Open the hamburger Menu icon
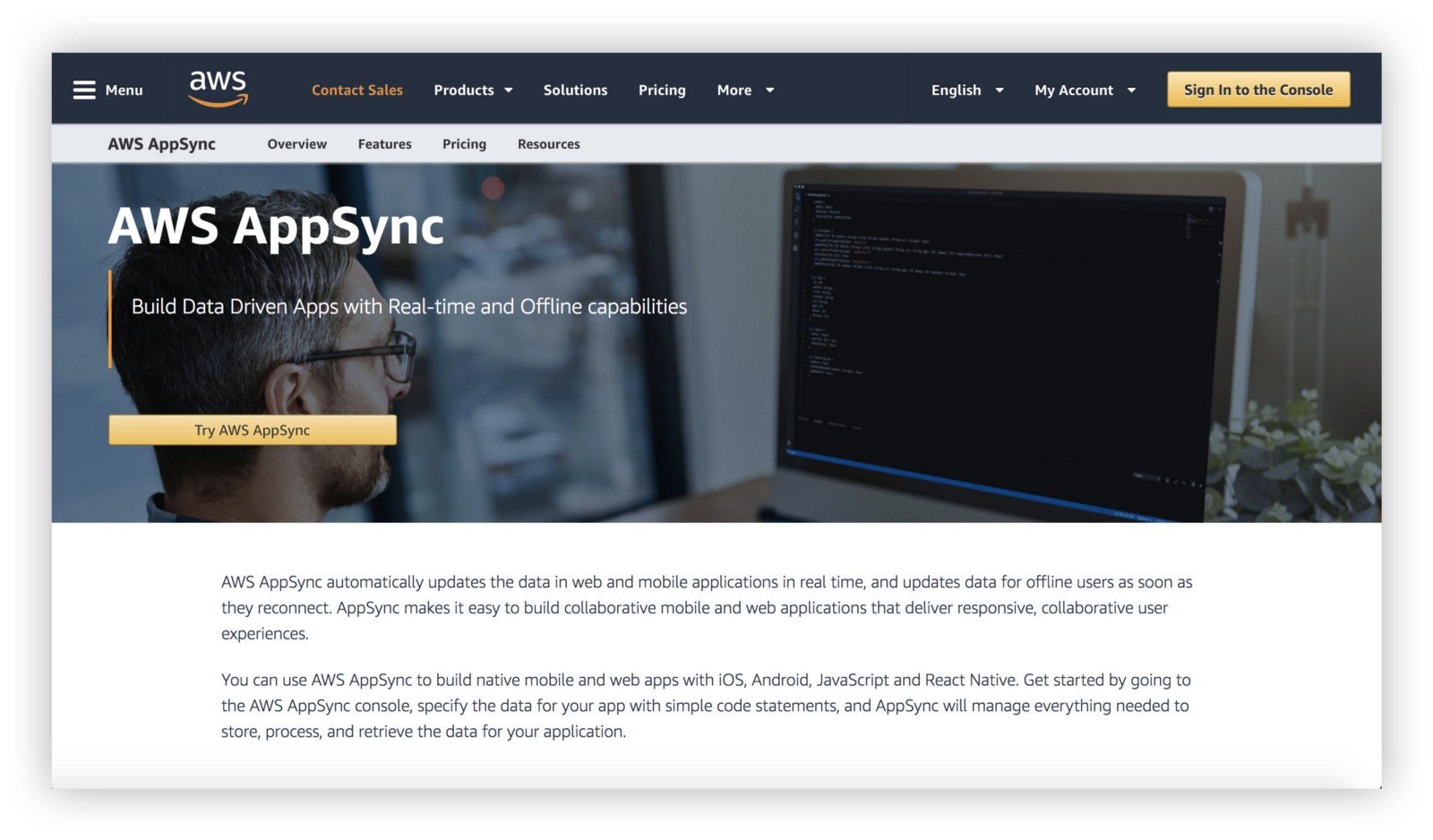The height and width of the screenshot is (840, 1433). pyautogui.click(x=84, y=90)
